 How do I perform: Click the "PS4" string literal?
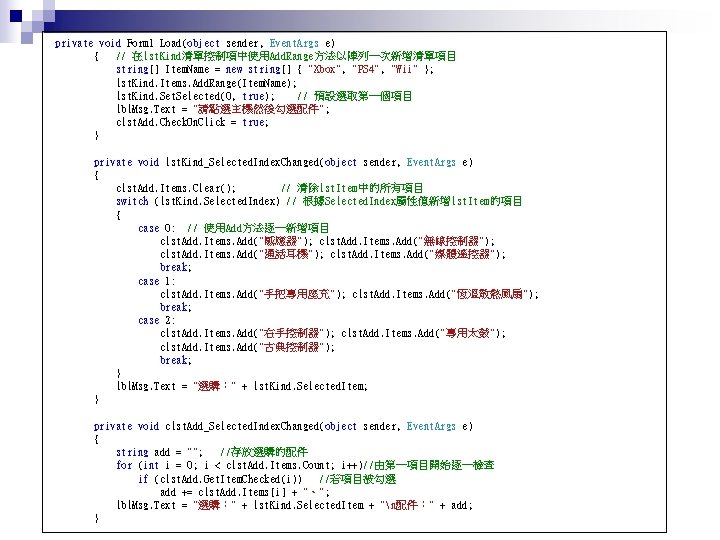[366, 69]
